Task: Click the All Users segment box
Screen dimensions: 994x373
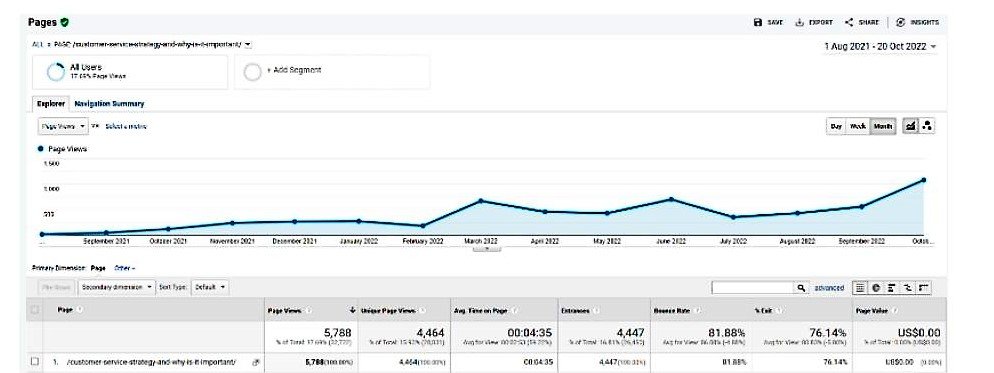Action: coord(130,72)
